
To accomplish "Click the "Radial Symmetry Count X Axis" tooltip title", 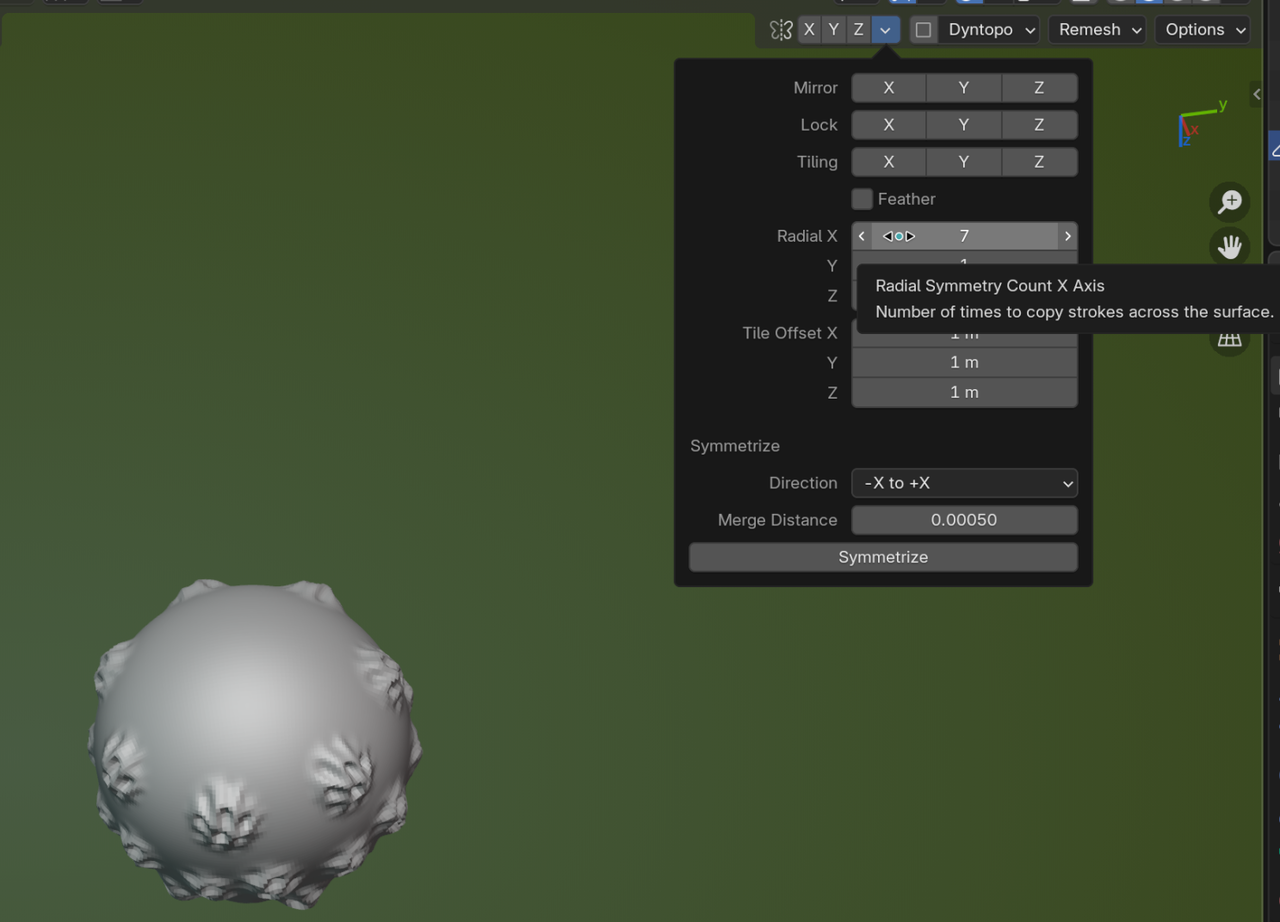I will [x=990, y=286].
